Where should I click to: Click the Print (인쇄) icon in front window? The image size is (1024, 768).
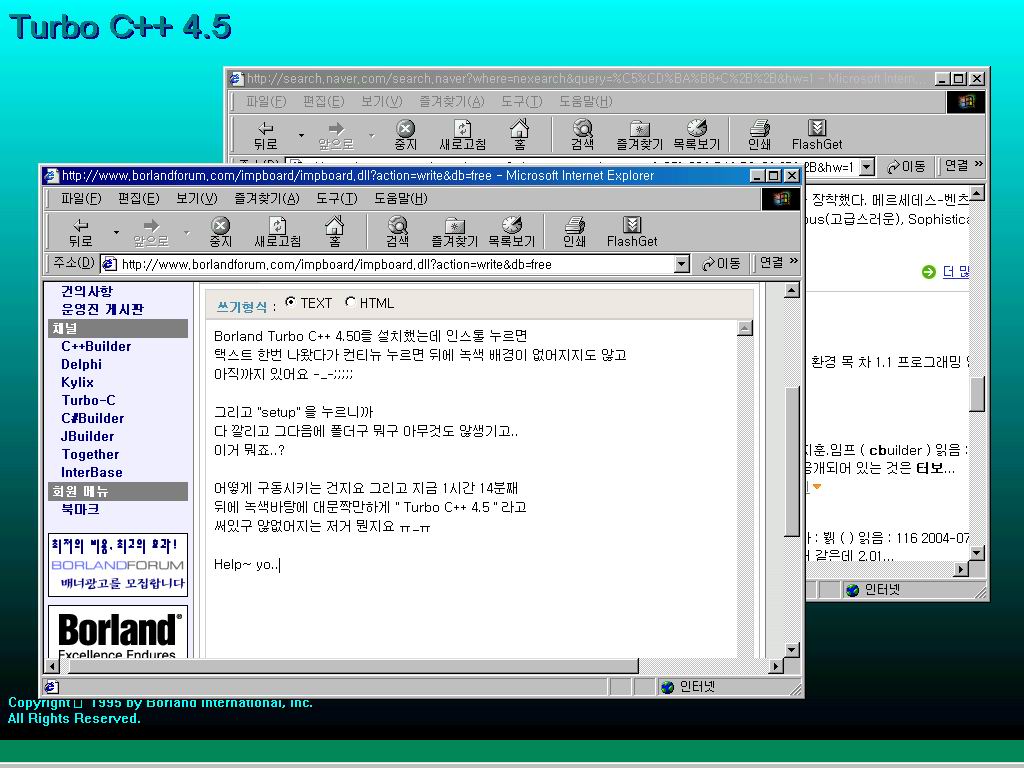tap(574, 231)
